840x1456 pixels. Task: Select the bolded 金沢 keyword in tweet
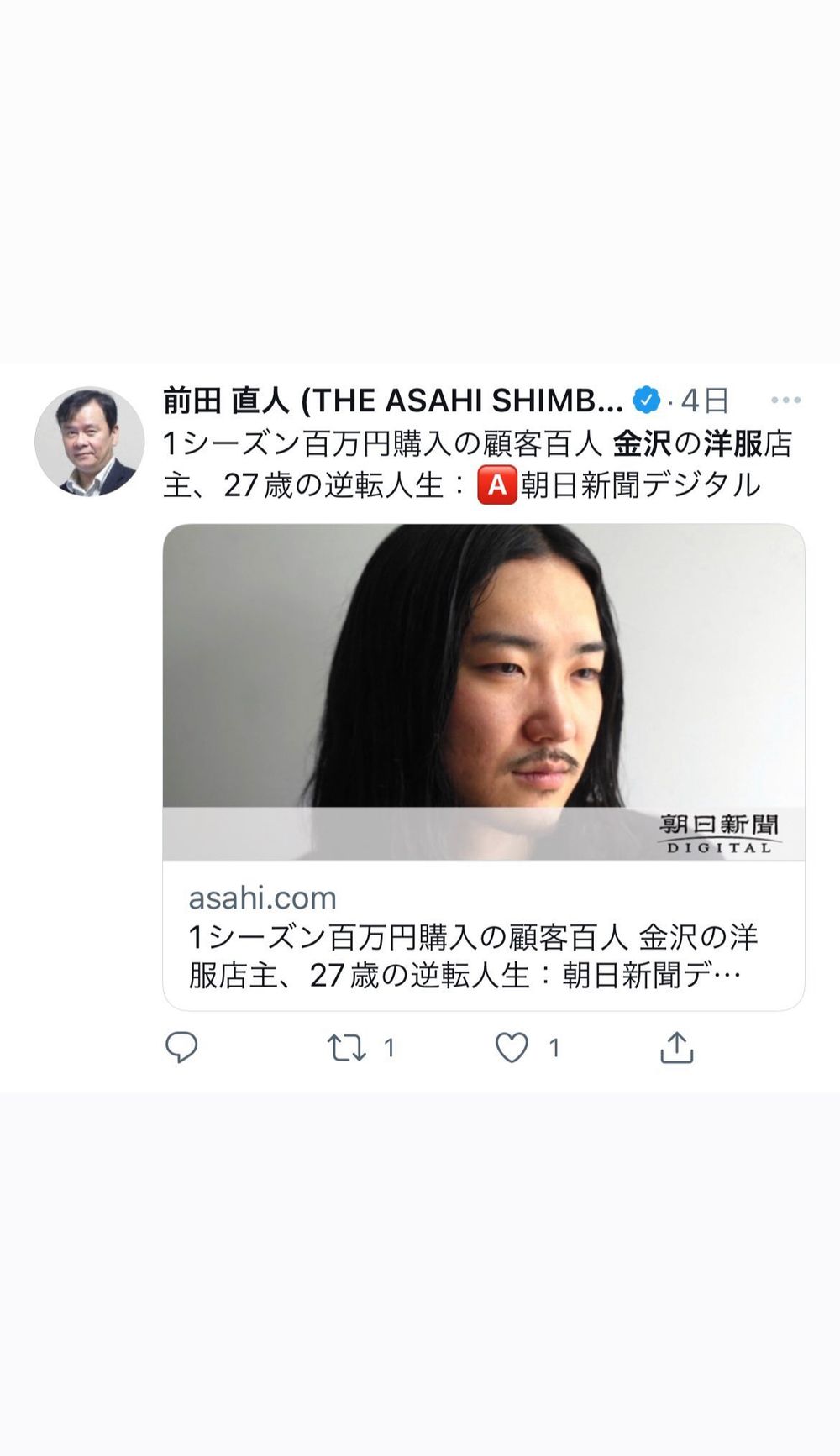(643, 444)
